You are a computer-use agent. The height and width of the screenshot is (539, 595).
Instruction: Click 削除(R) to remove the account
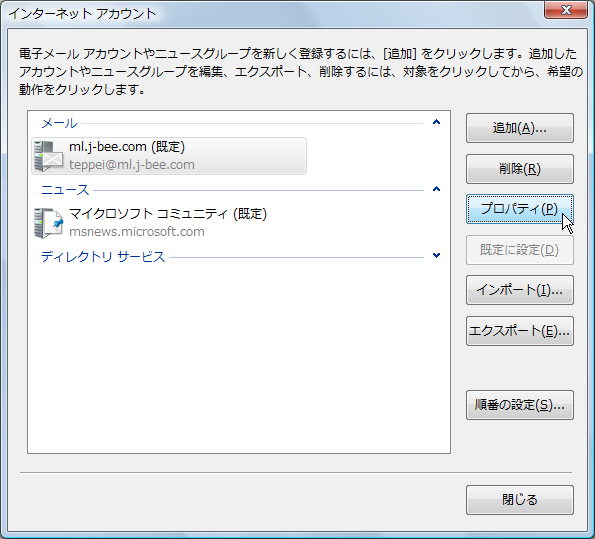tap(519, 169)
